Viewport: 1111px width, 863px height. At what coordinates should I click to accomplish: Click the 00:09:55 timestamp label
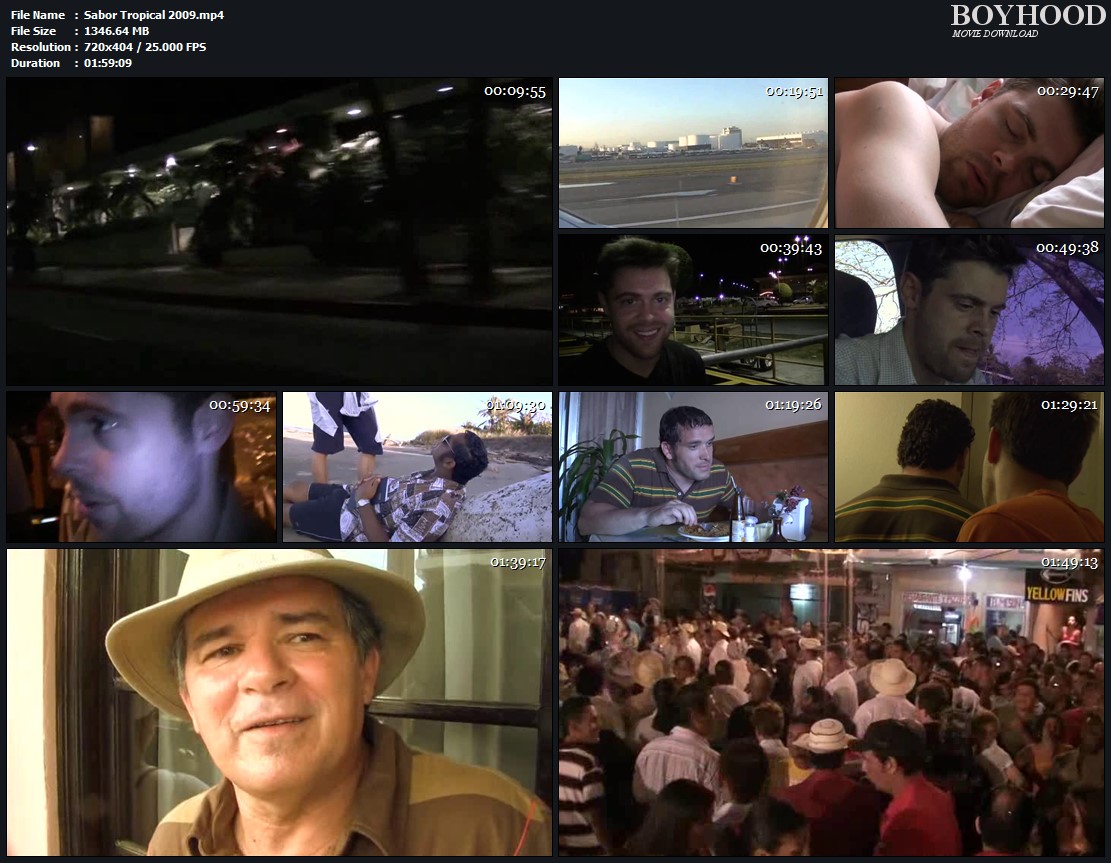click(x=515, y=91)
